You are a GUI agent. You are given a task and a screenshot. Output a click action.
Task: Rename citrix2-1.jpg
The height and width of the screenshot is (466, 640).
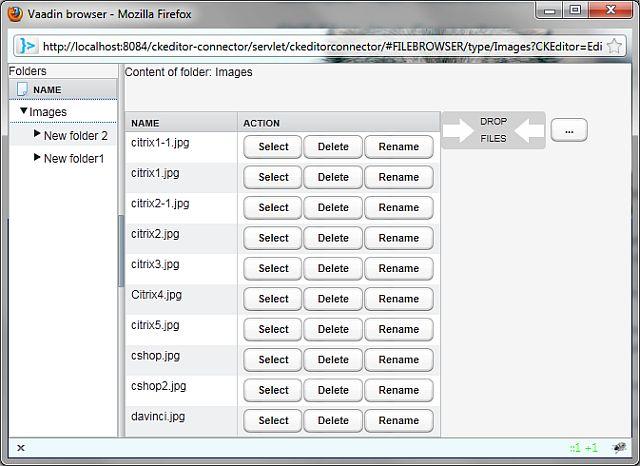(399, 208)
